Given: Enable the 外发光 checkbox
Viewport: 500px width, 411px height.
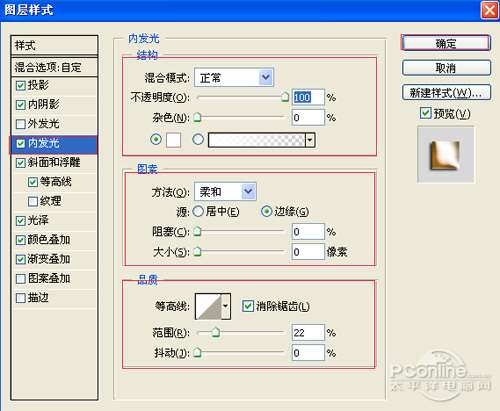Looking at the screenshot, I should [x=21, y=124].
